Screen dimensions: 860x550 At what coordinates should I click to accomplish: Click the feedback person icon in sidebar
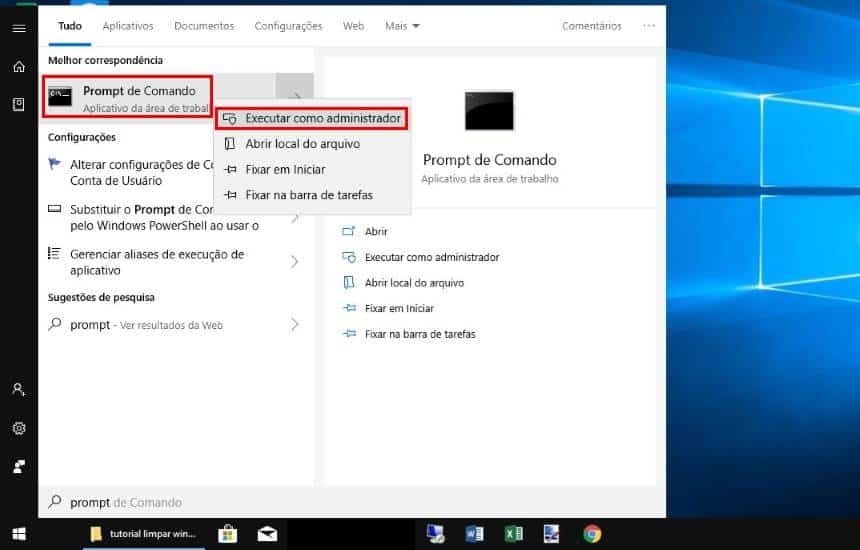[x=19, y=467]
